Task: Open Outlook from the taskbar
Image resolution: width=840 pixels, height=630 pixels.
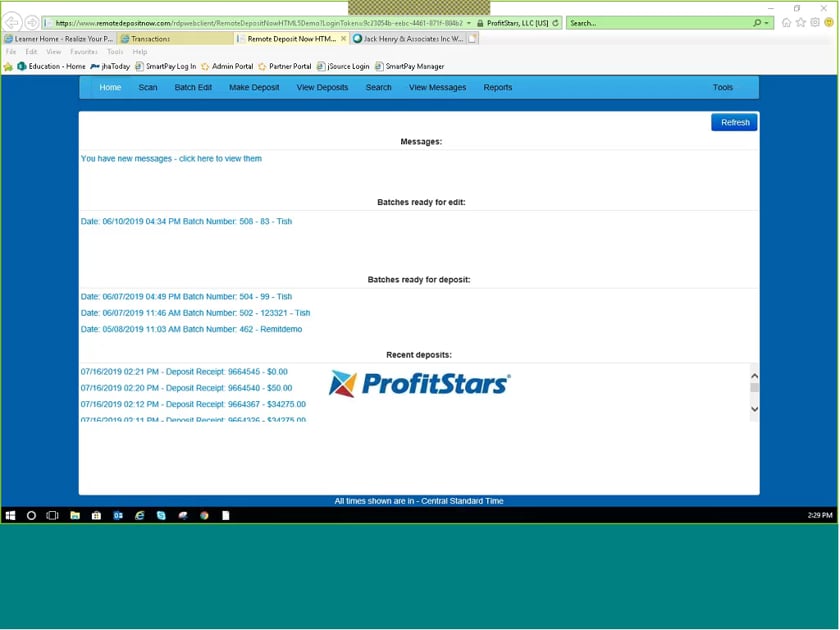Action: (x=118, y=515)
